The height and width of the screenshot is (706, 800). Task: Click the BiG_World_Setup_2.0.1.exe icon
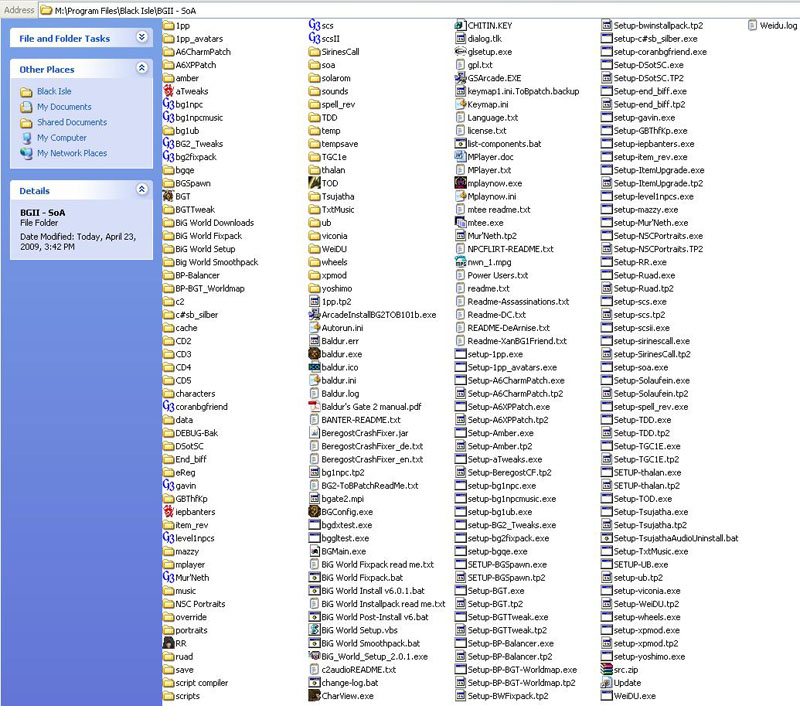314,656
